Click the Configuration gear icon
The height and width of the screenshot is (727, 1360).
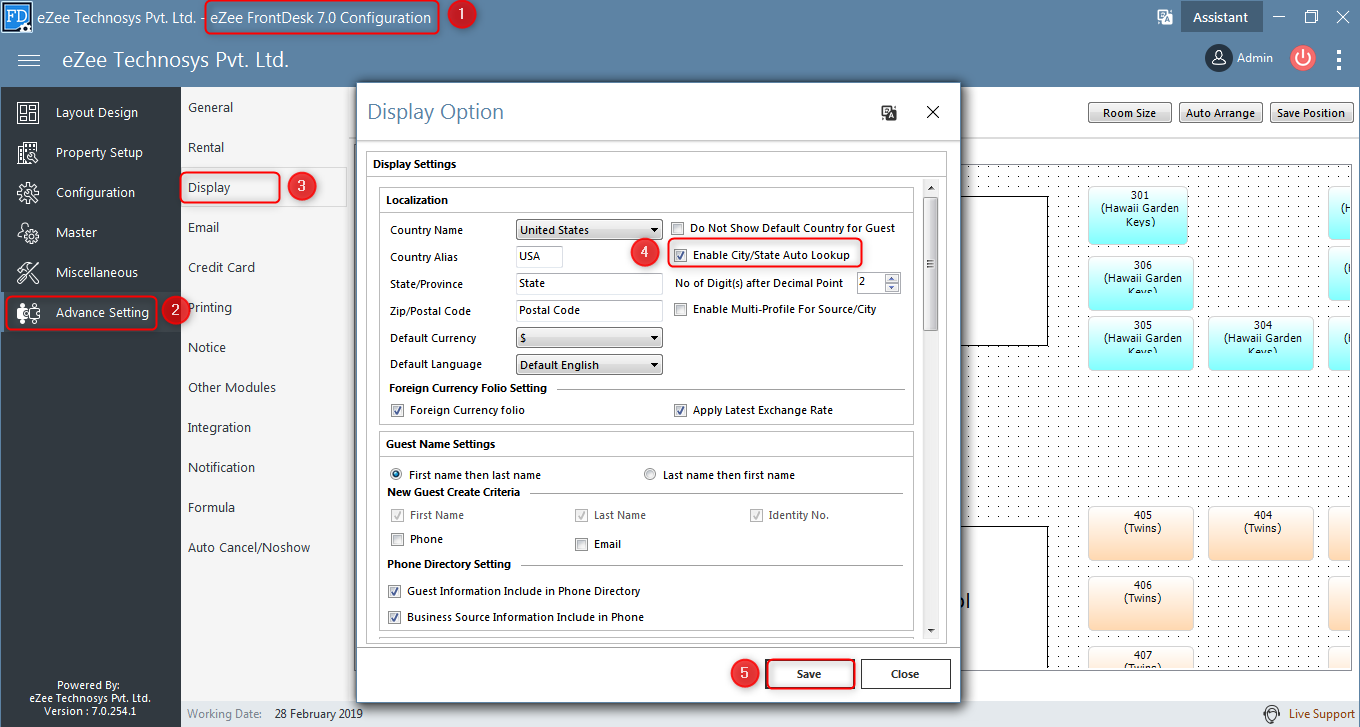pos(28,193)
